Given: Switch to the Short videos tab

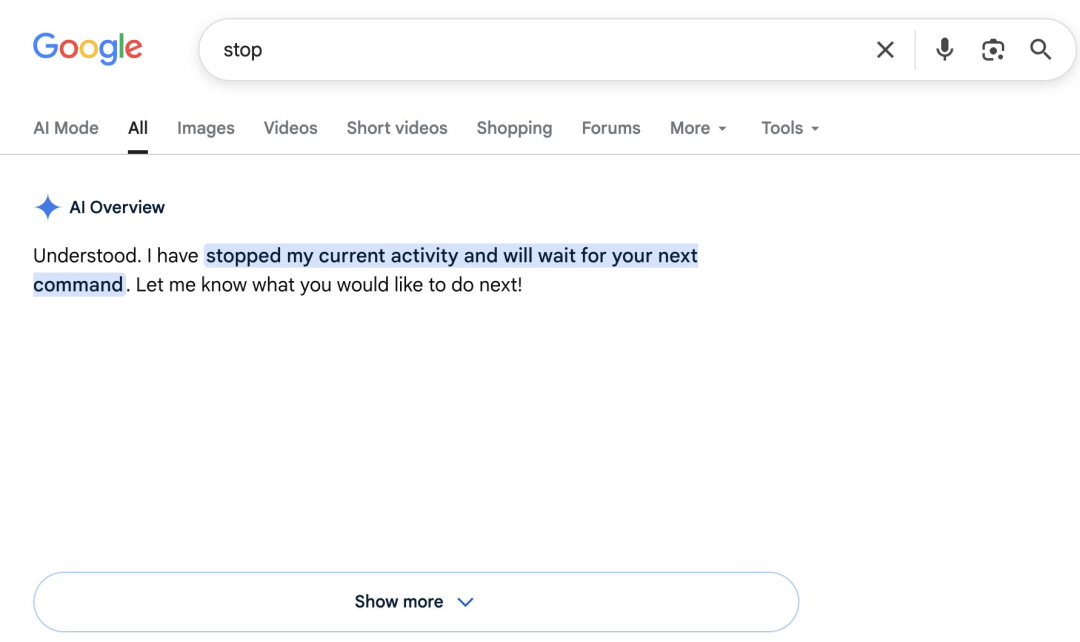Looking at the screenshot, I should point(397,128).
